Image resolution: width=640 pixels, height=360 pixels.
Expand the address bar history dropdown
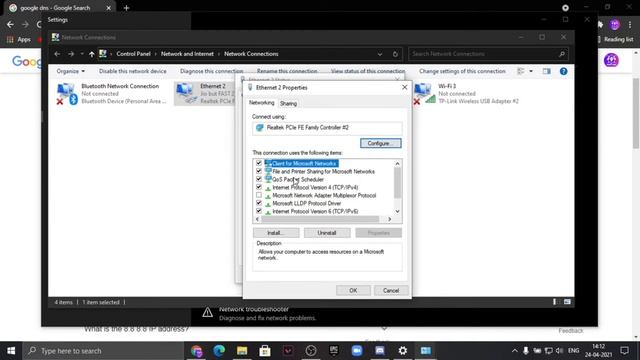[x=380, y=54]
